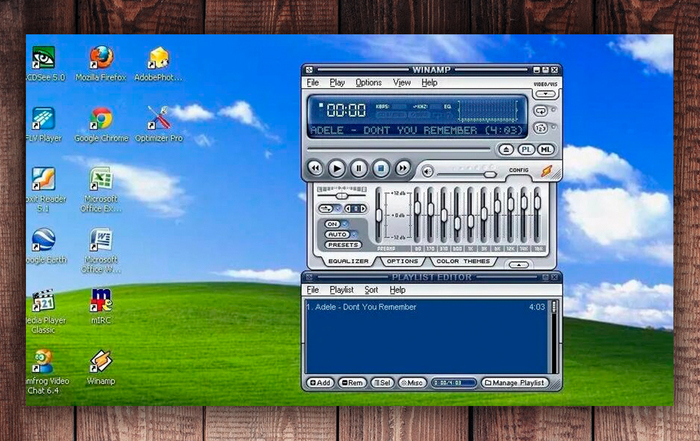Click the scrolling song title display
This screenshot has width=700, height=441.
click(x=416, y=130)
